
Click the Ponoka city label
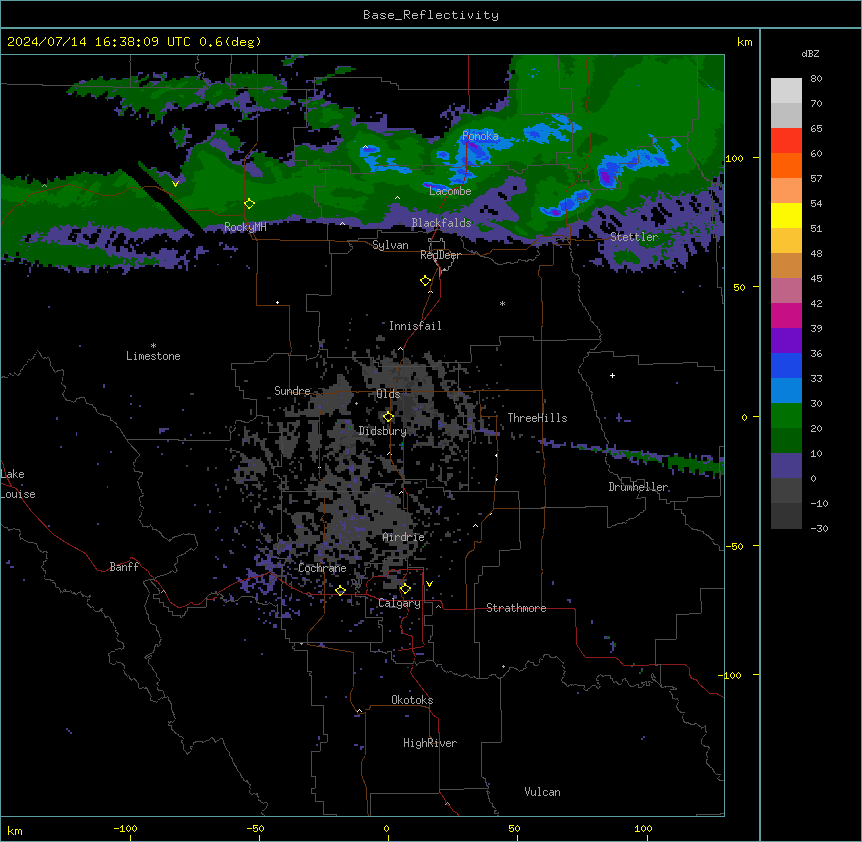point(480,136)
